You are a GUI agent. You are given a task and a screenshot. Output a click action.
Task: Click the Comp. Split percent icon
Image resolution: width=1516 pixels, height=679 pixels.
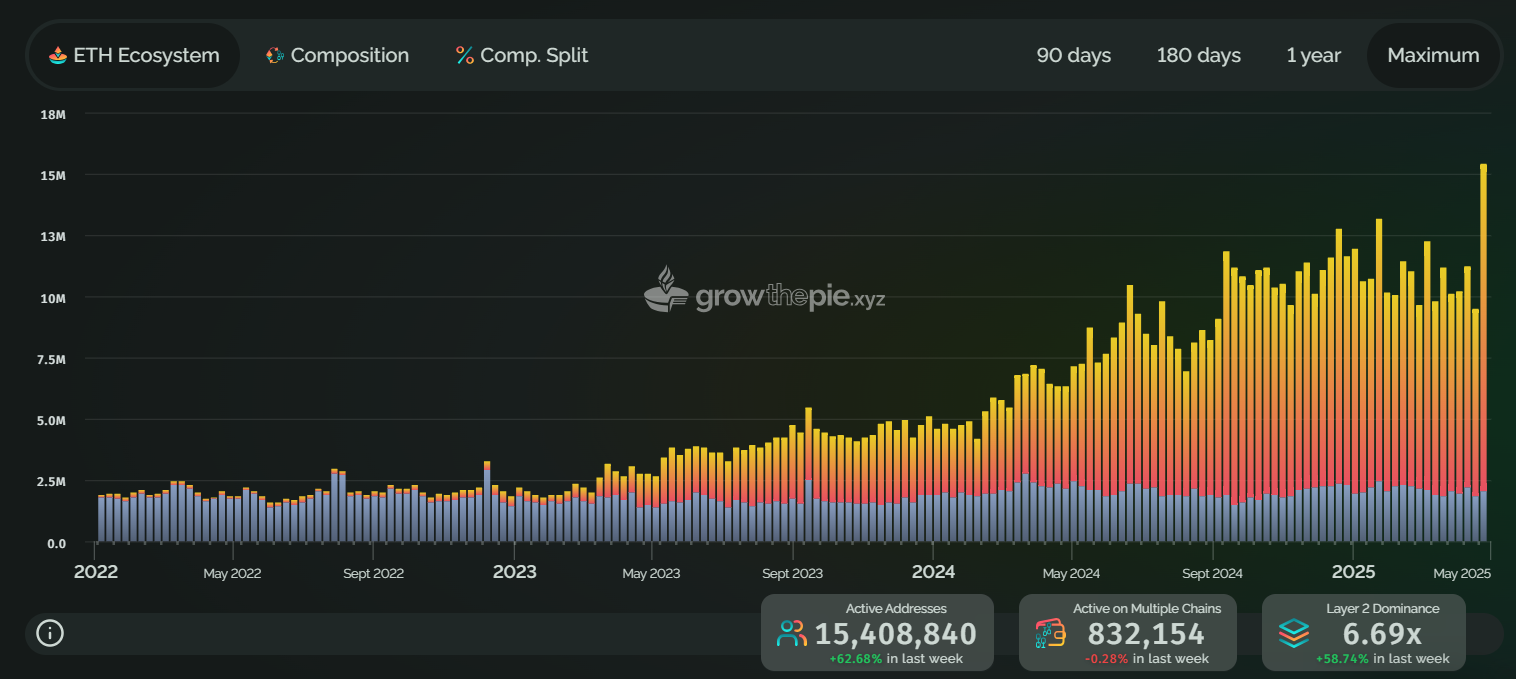point(465,56)
